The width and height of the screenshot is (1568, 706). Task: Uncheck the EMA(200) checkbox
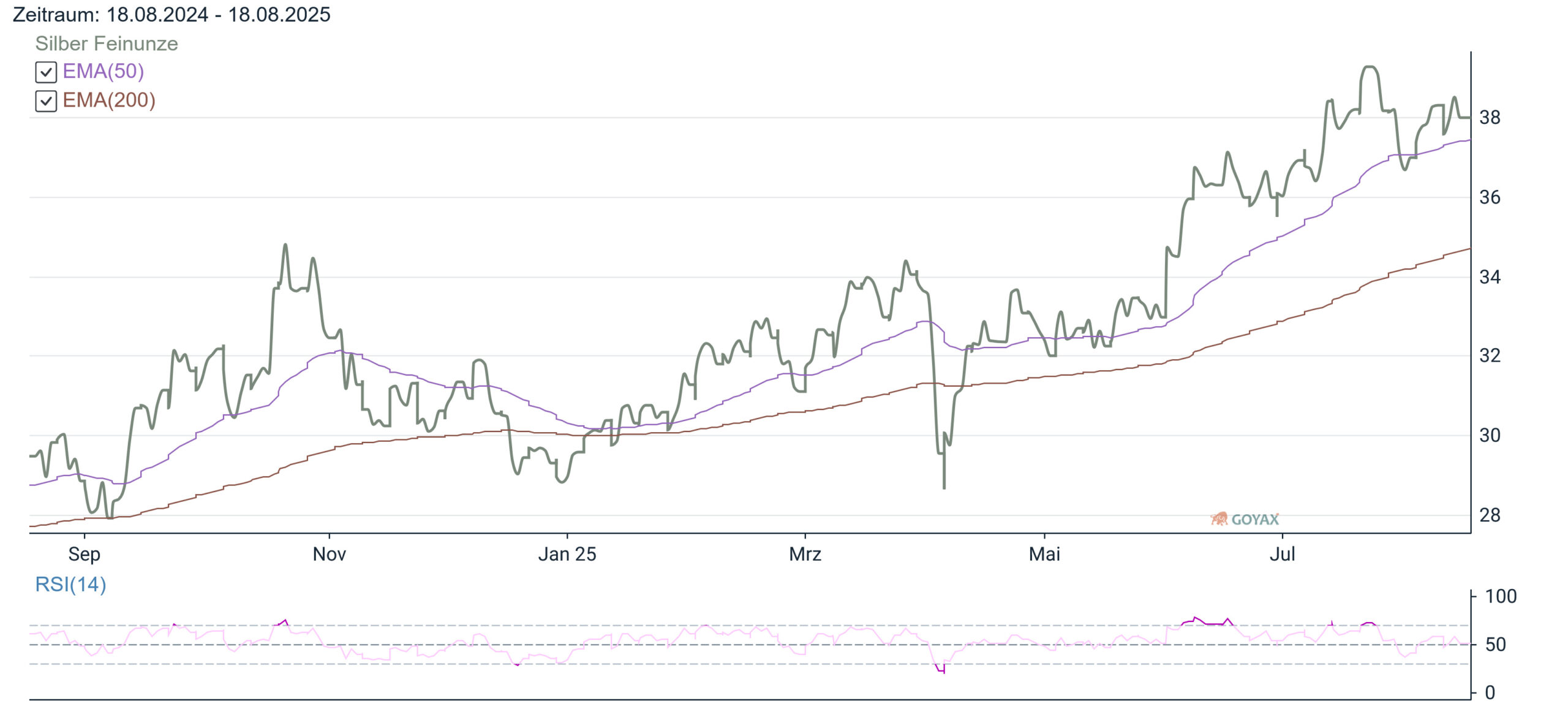46,101
